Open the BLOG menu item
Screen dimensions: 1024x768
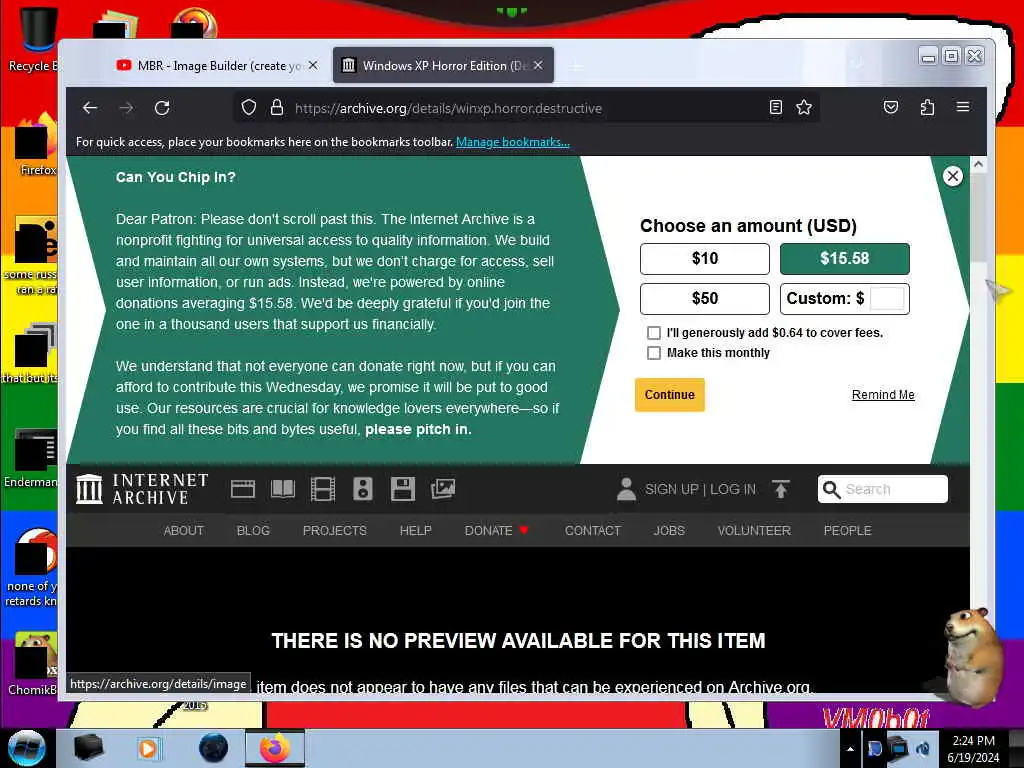click(253, 530)
